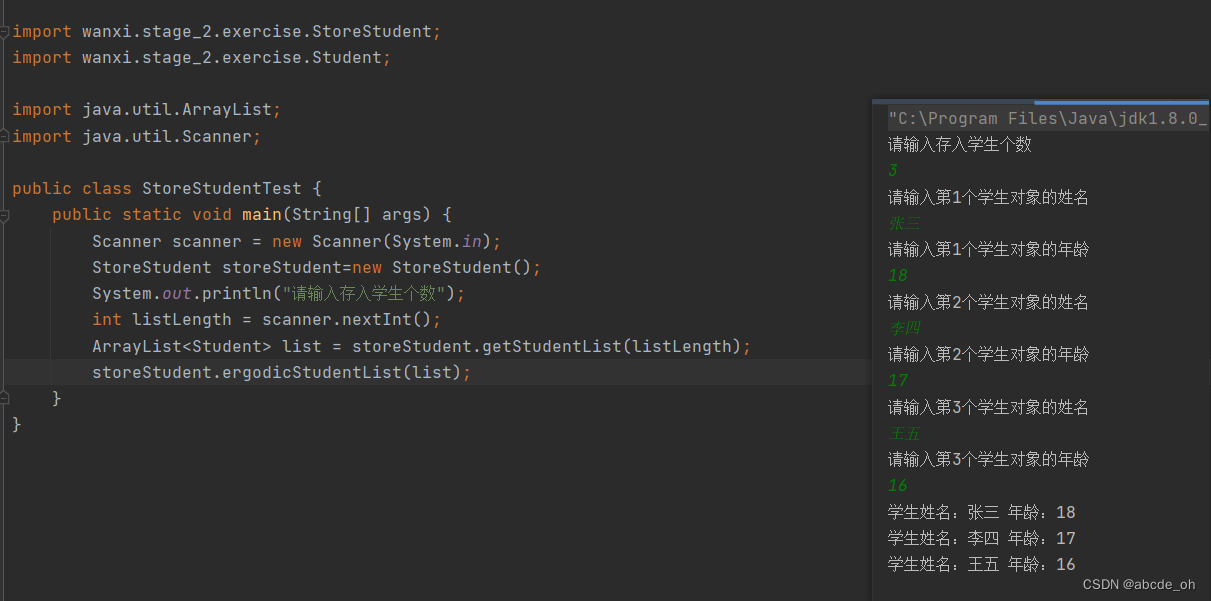The image size is (1211, 601).
Task: Click the green console input 李四
Action: pos(904,328)
